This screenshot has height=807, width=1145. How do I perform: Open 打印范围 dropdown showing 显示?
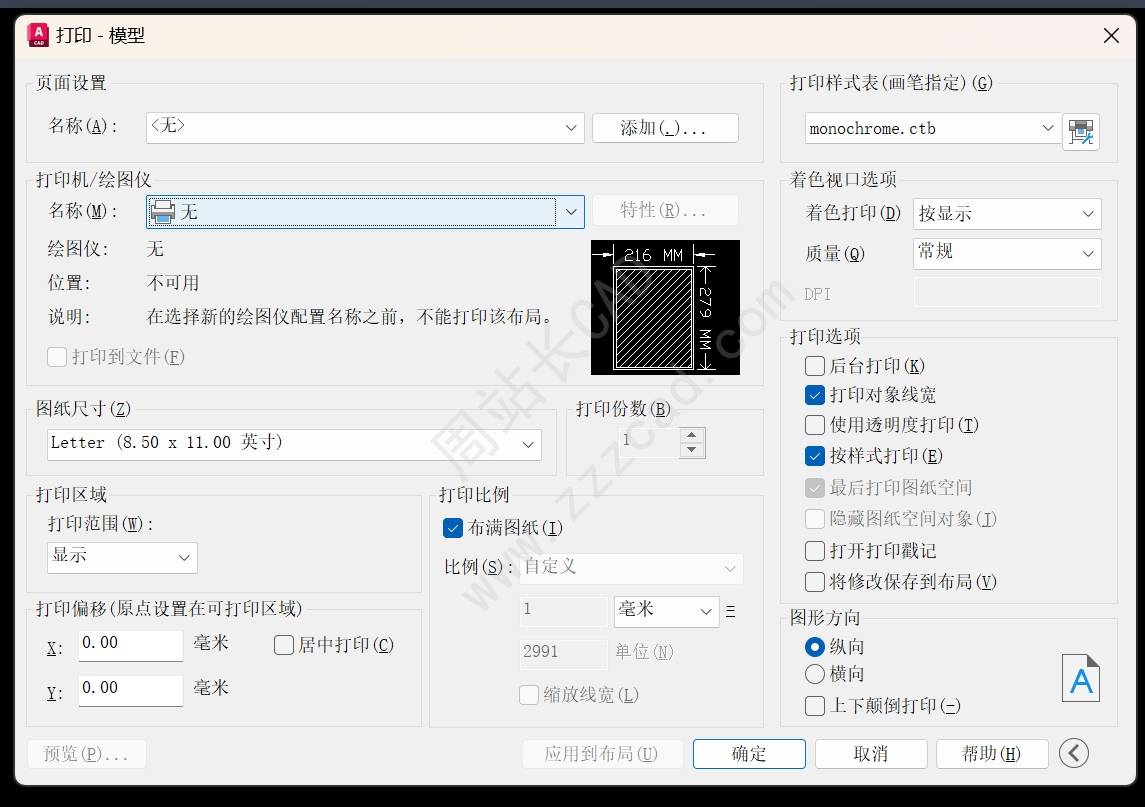coord(122,557)
